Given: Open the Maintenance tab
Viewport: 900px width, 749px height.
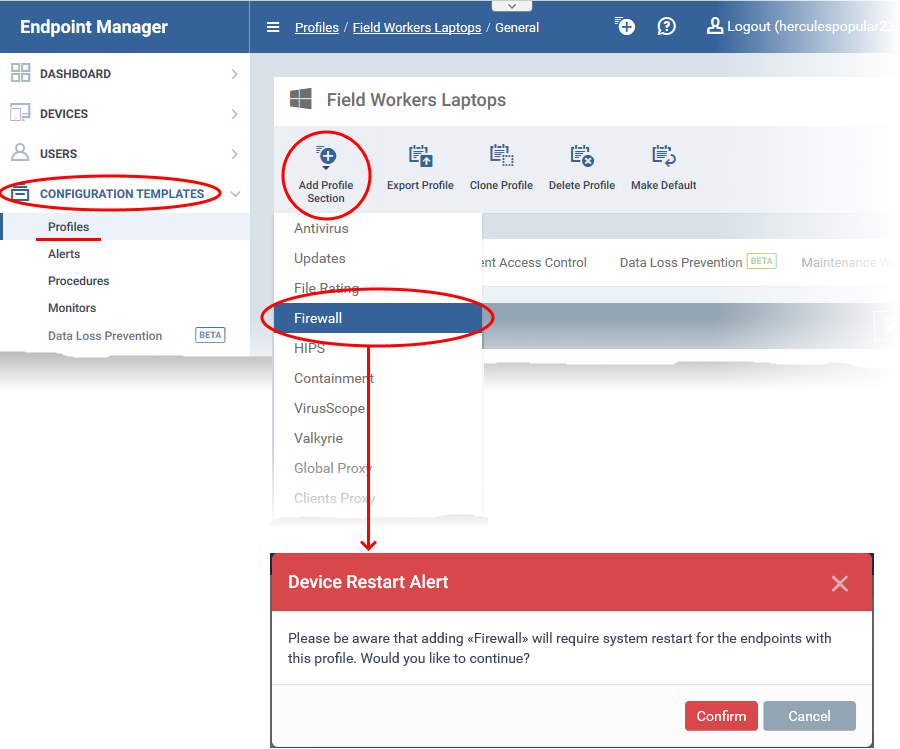Looking at the screenshot, I should pyautogui.click(x=848, y=263).
